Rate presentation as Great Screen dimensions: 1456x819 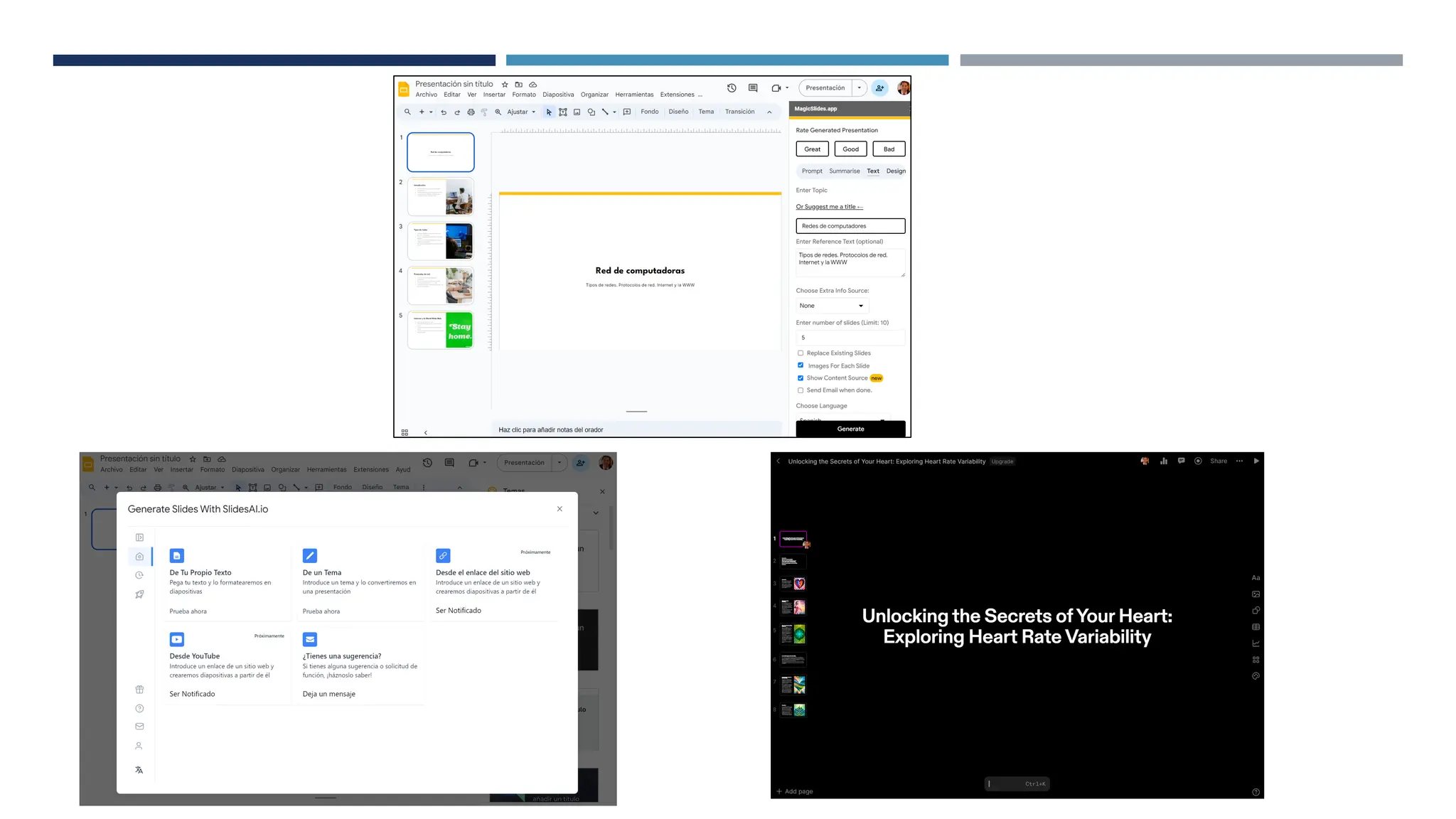coord(812,149)
